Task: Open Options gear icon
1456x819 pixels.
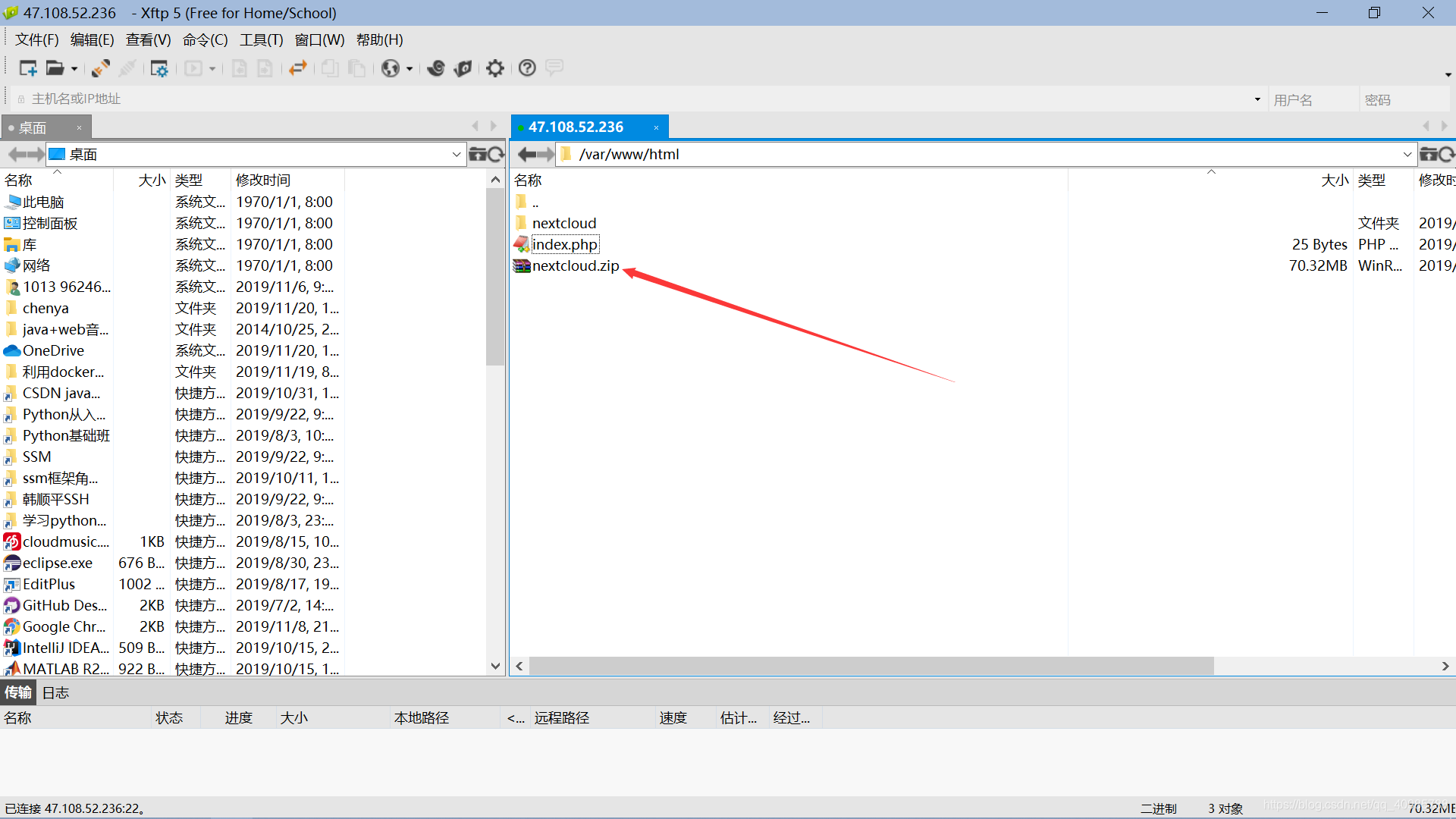Action: [x=495, y=68]
